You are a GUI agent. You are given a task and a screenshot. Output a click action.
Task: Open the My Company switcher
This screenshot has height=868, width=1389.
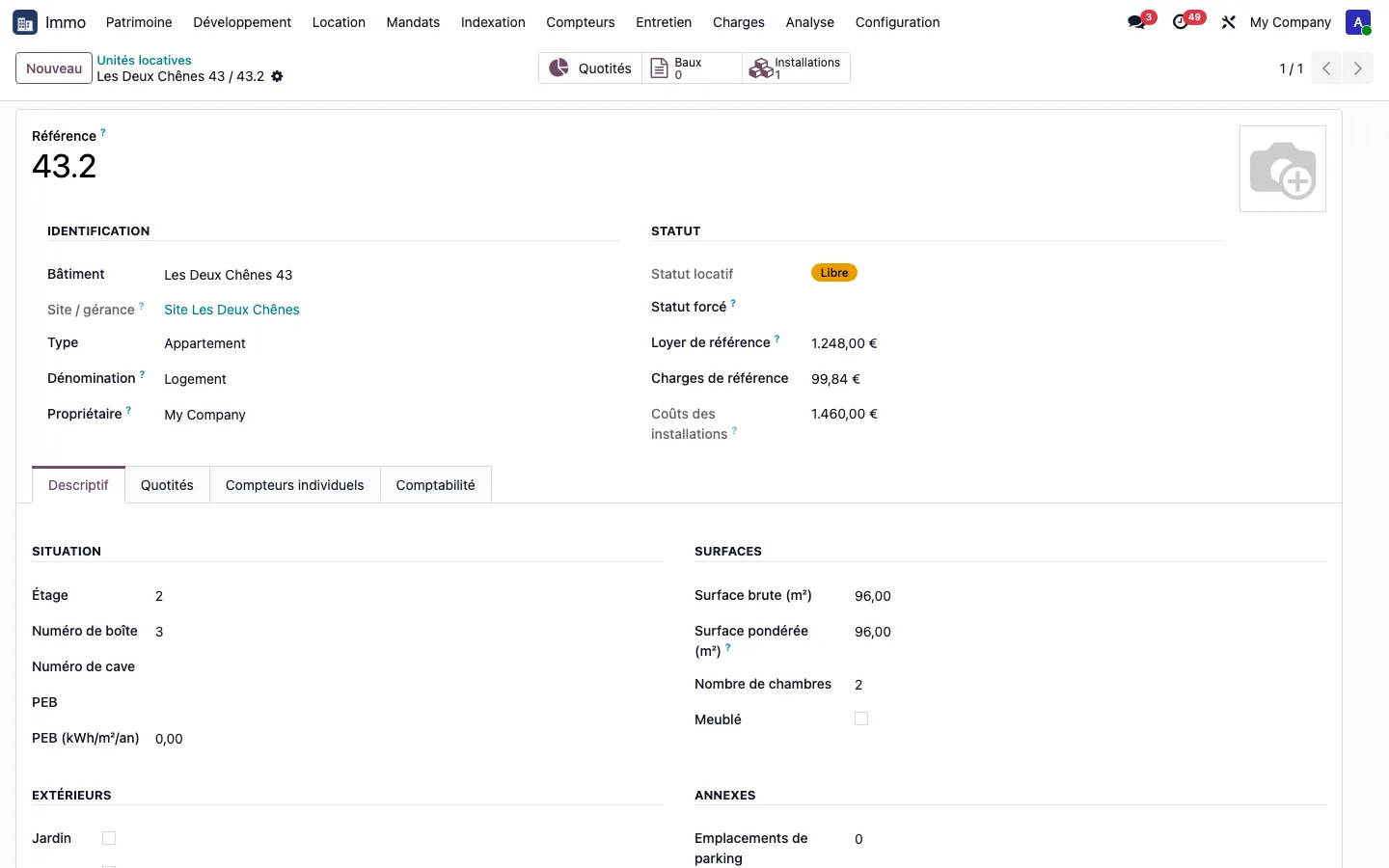click(x=1290, y=22)
